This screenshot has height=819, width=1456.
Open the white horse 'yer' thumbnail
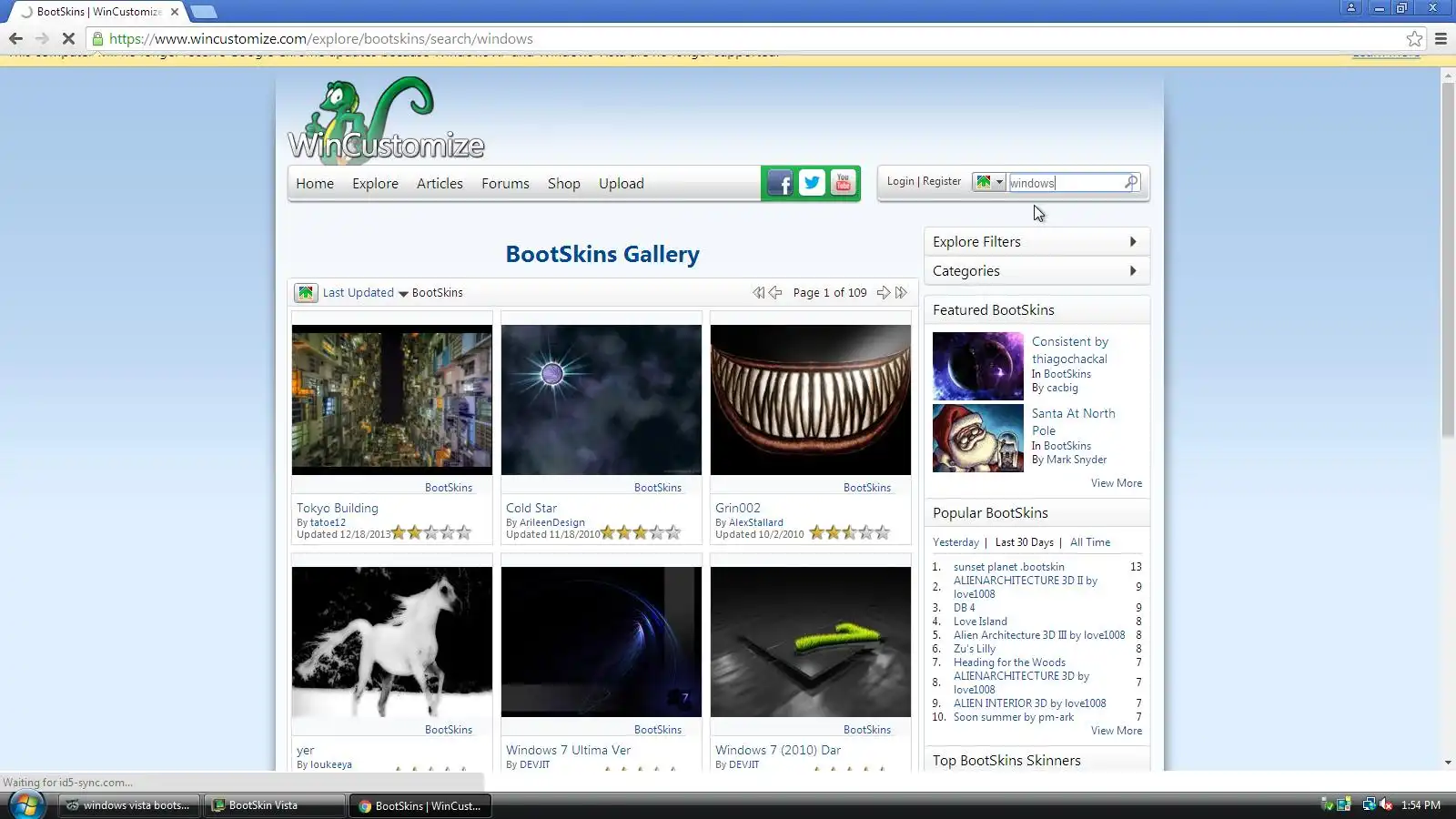[x=392, y=642]
